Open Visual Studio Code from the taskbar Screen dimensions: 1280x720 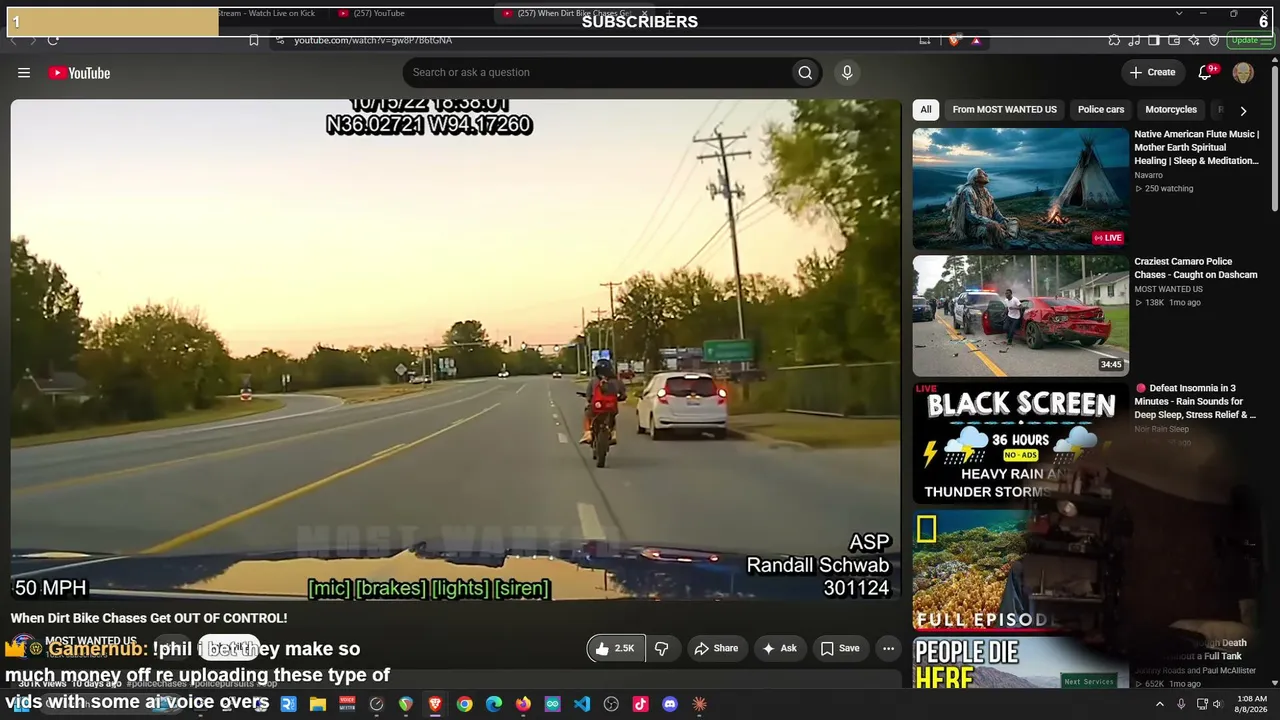582,704
